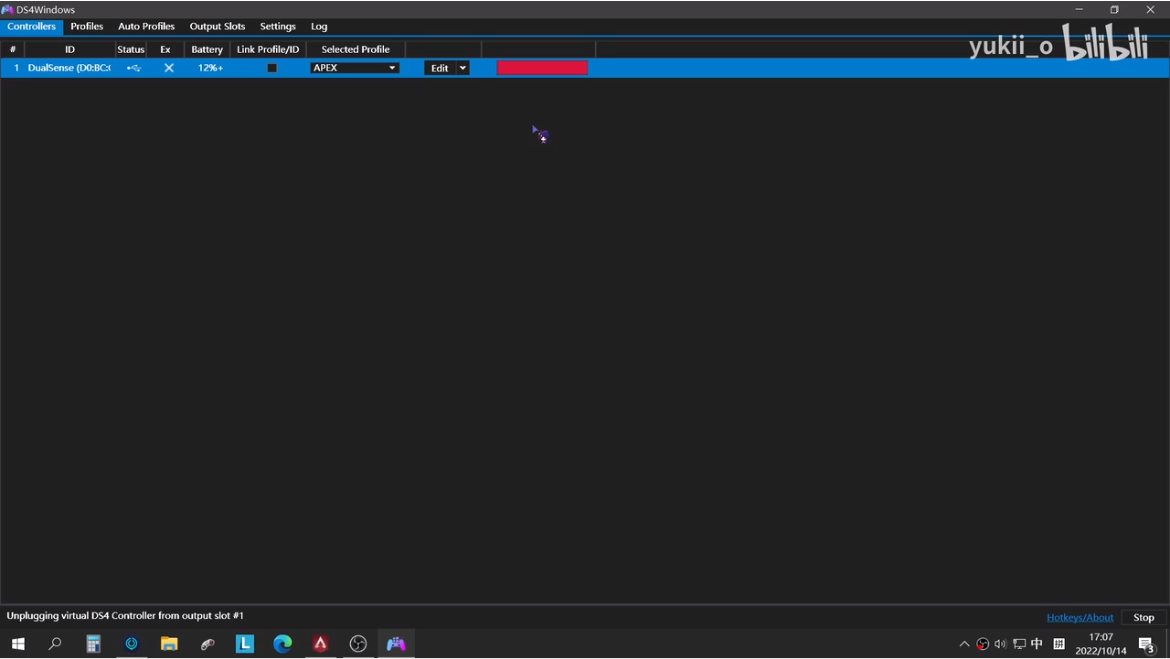Image resolution: width=1170 pixels, height=659 pixels.
Task: View the Log tab
Action: [319, 26]
